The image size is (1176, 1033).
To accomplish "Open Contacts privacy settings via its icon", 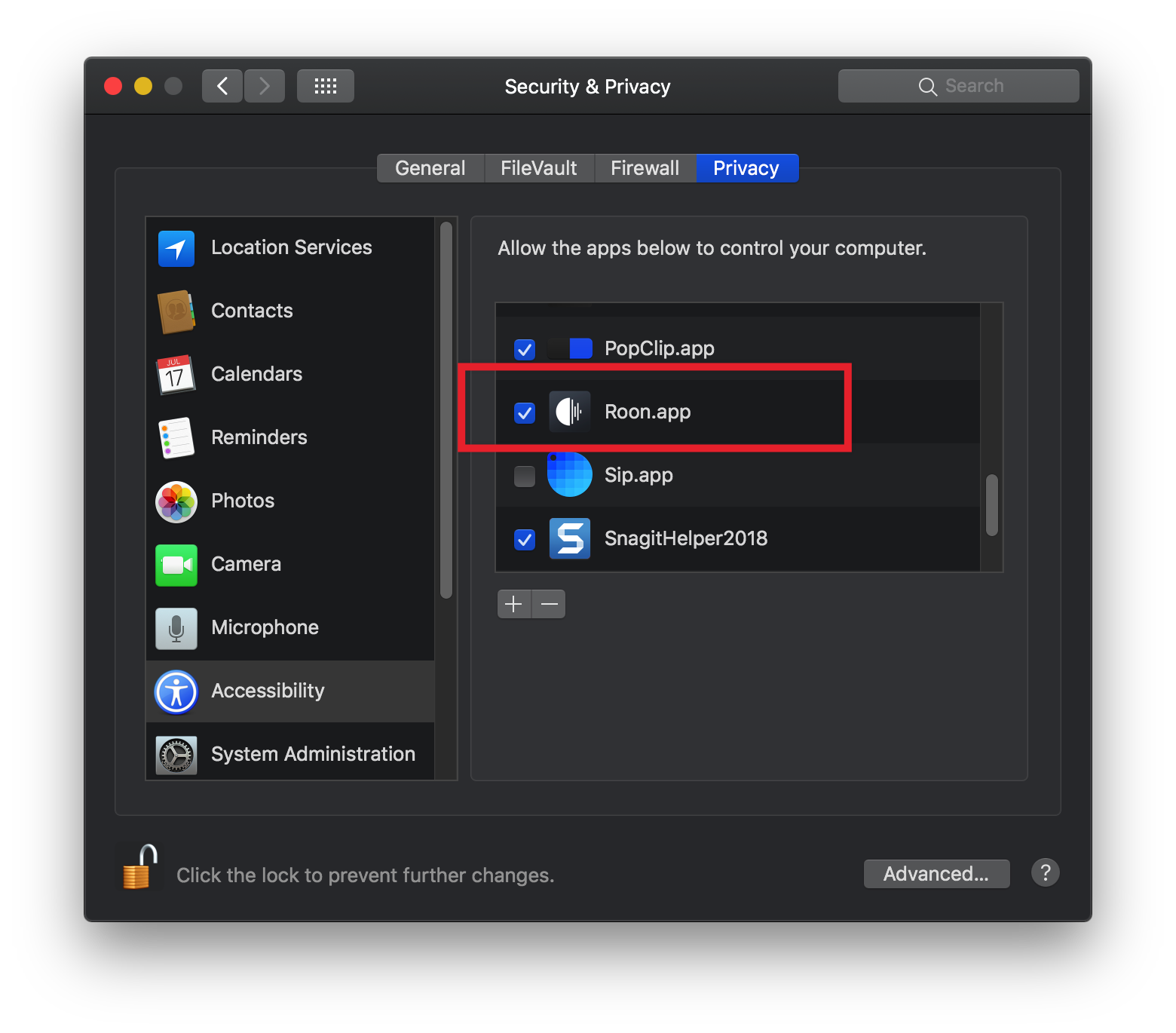I will [176, 311].
